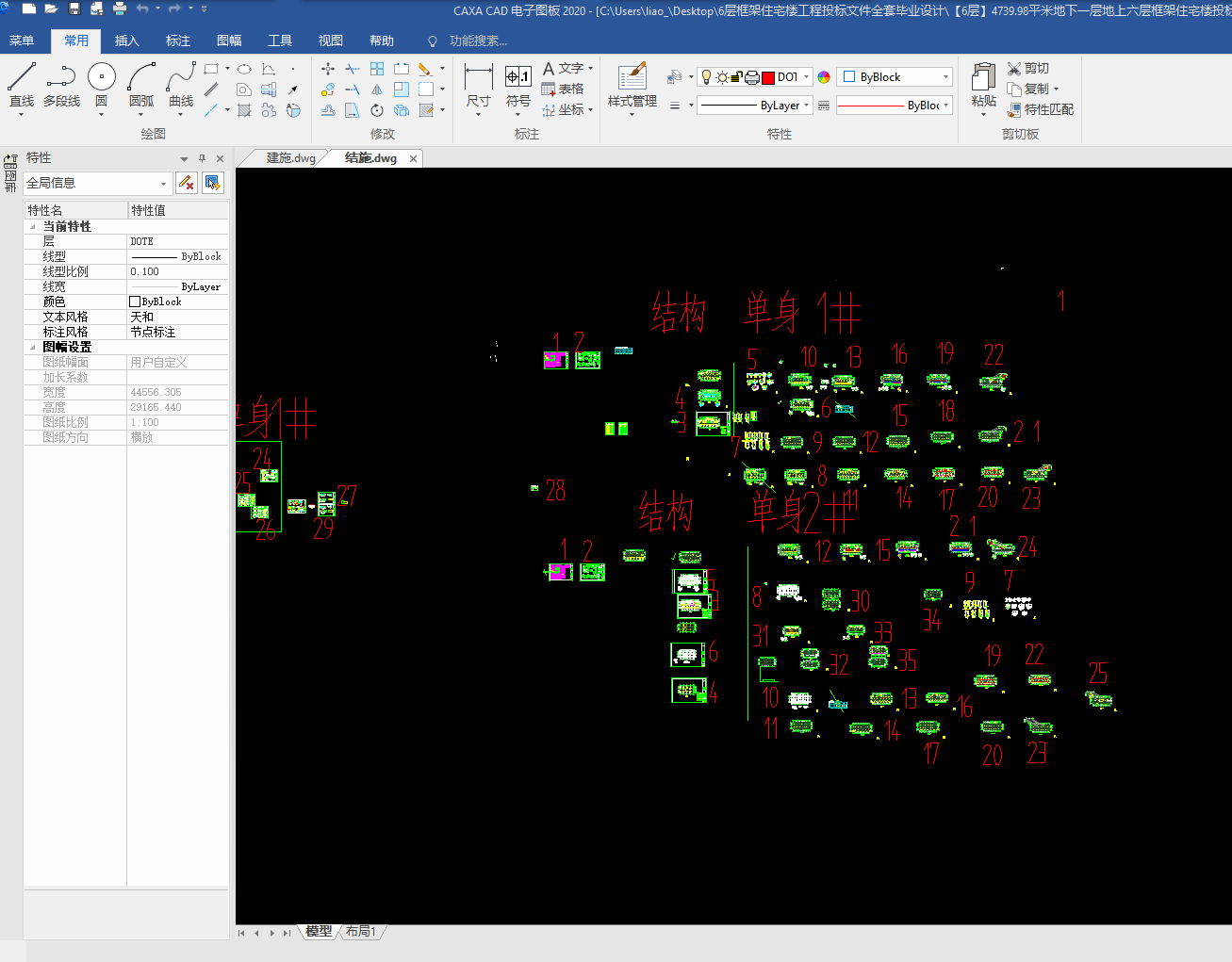The height and width of the screenshot is (962, 1232).
Task: Click the 剪切 cut button
Action: (1027, 68)
